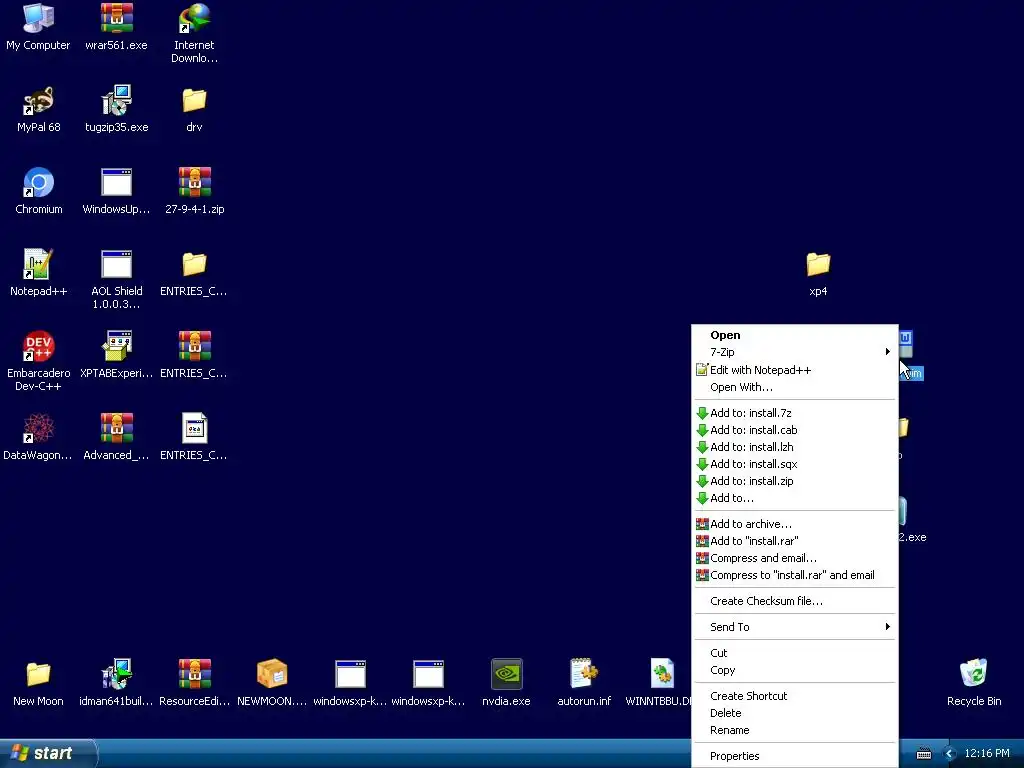The image size is (1024, 768).
Task: Choose Add to: install.cab
Action: click(795, 430)
